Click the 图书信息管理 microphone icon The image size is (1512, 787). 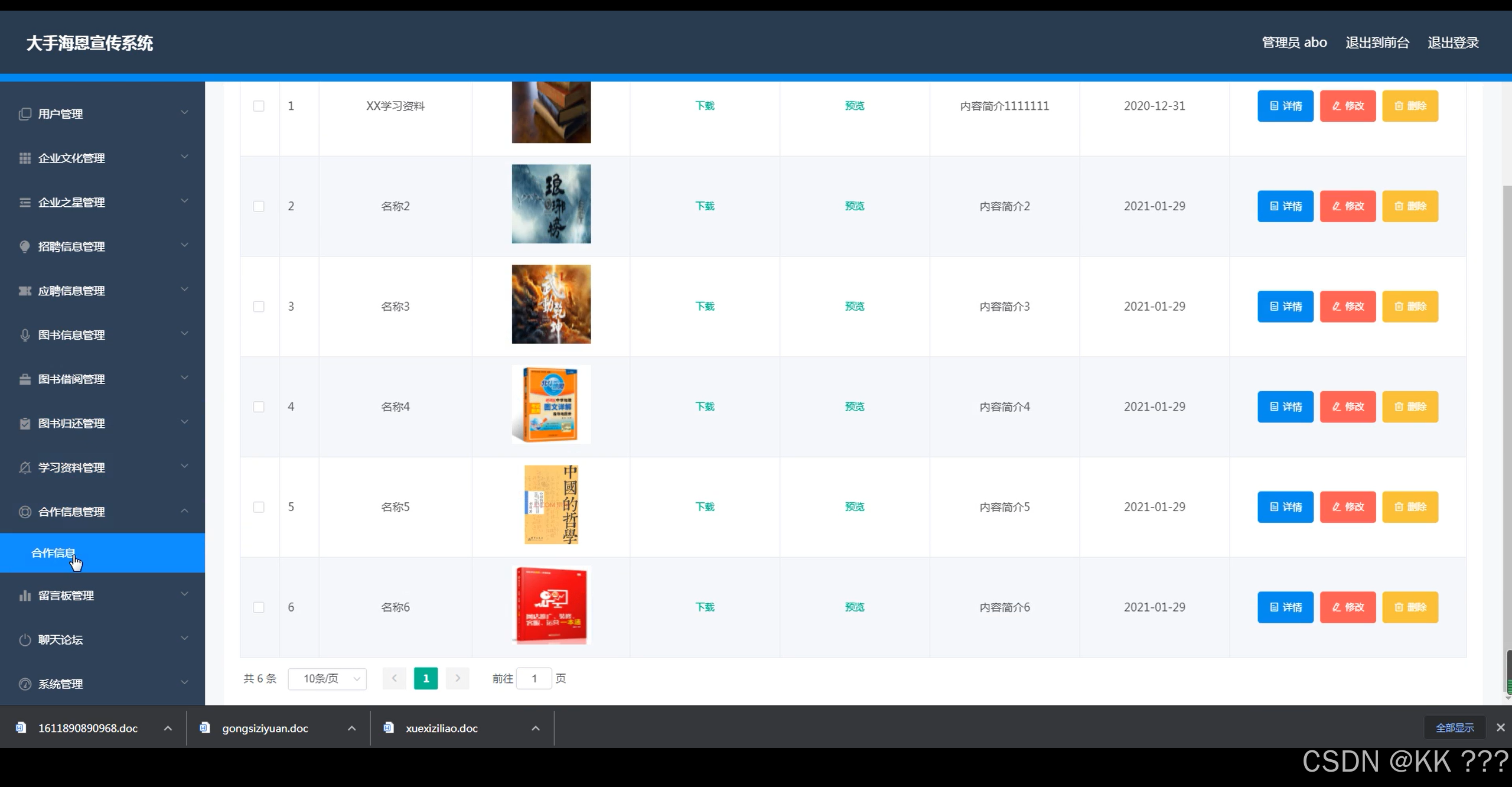[25, 335]
